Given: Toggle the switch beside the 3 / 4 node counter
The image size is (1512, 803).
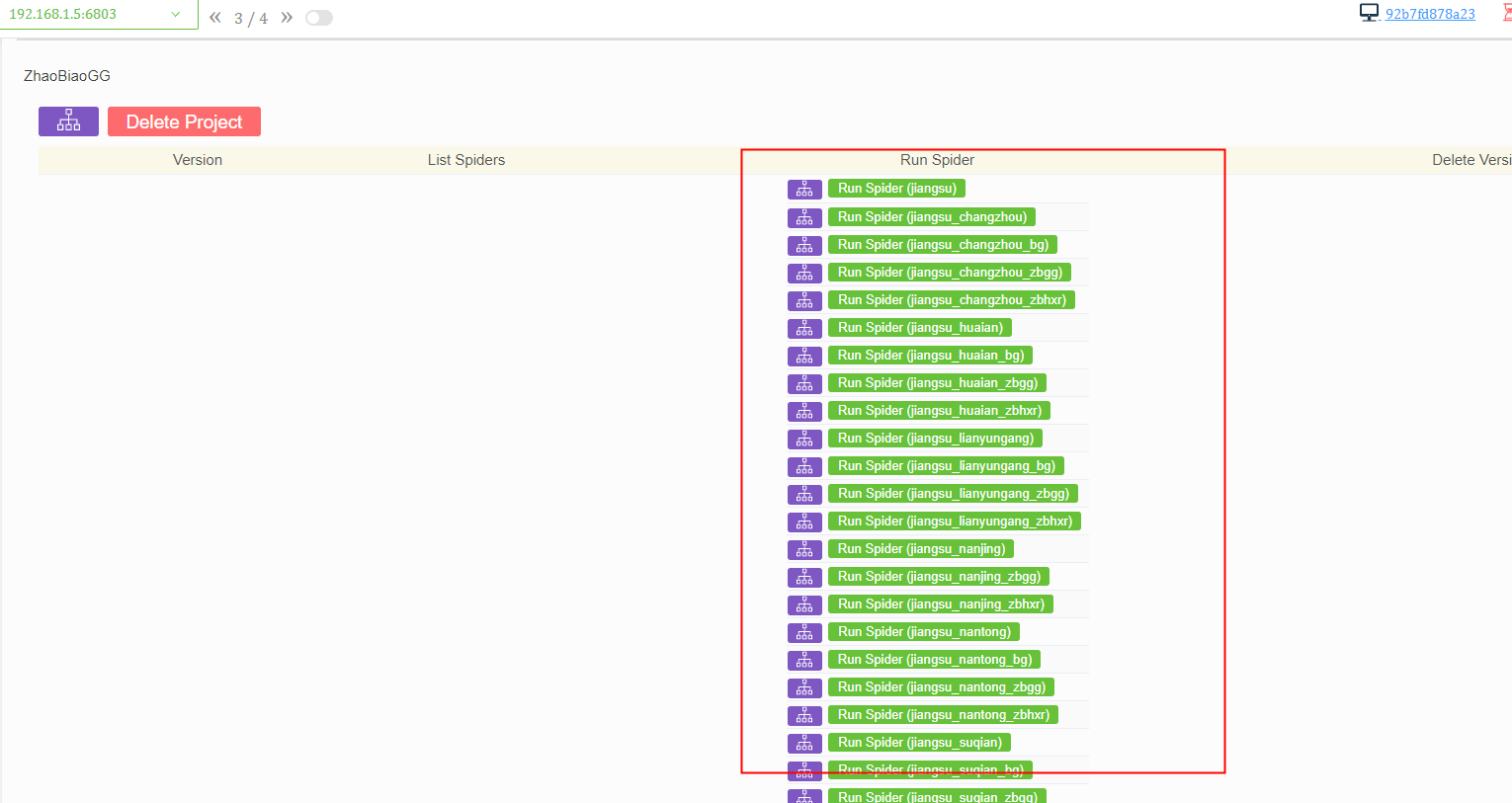Looking at the screenshot, I should pos(319,18).
